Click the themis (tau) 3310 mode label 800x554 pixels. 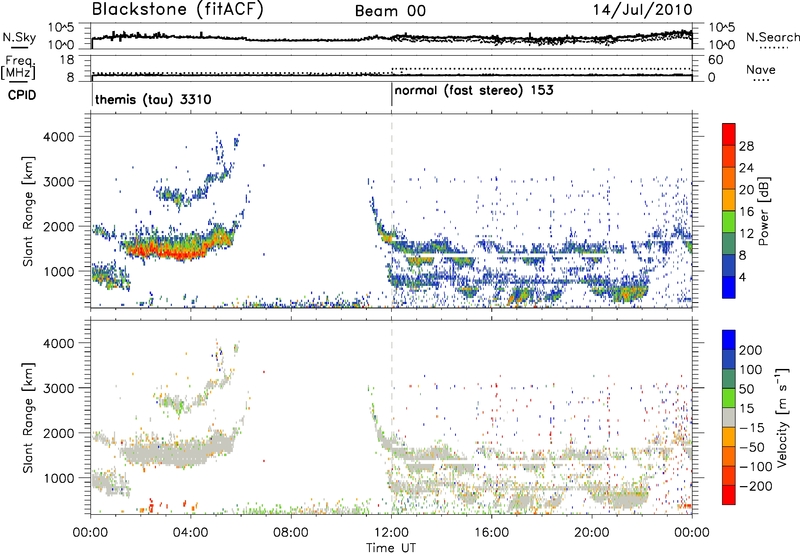(153, 99)
